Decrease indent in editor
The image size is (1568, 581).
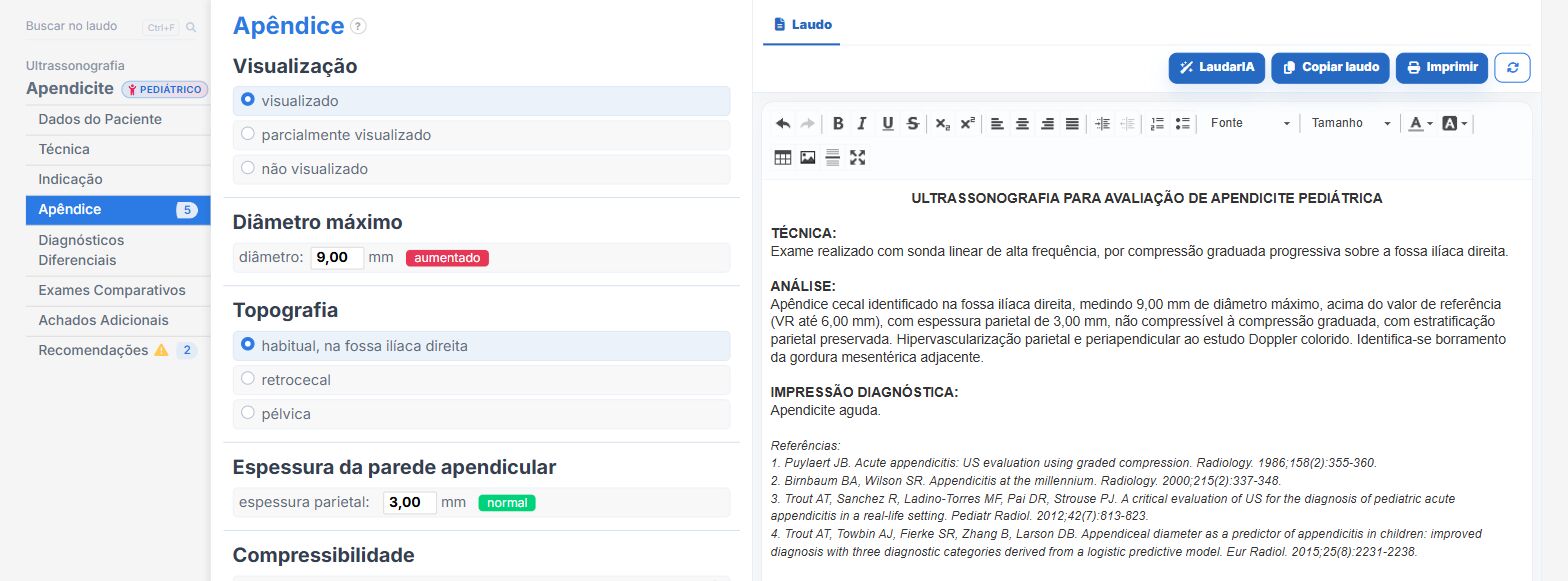pyautogui.click(x=1127, y=124)
